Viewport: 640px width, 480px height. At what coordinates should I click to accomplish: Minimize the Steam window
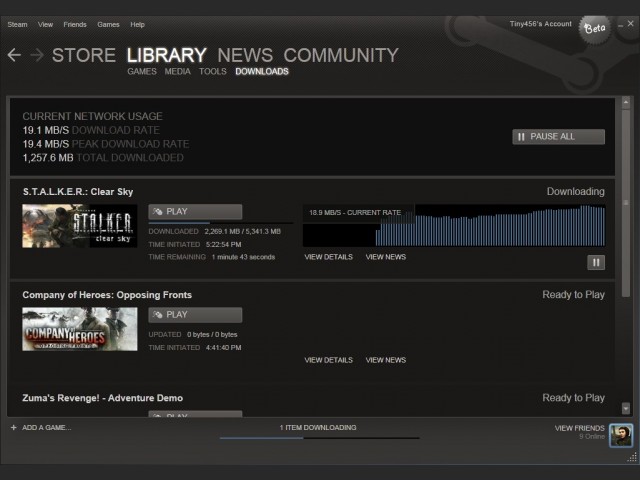tap(620, 24)
